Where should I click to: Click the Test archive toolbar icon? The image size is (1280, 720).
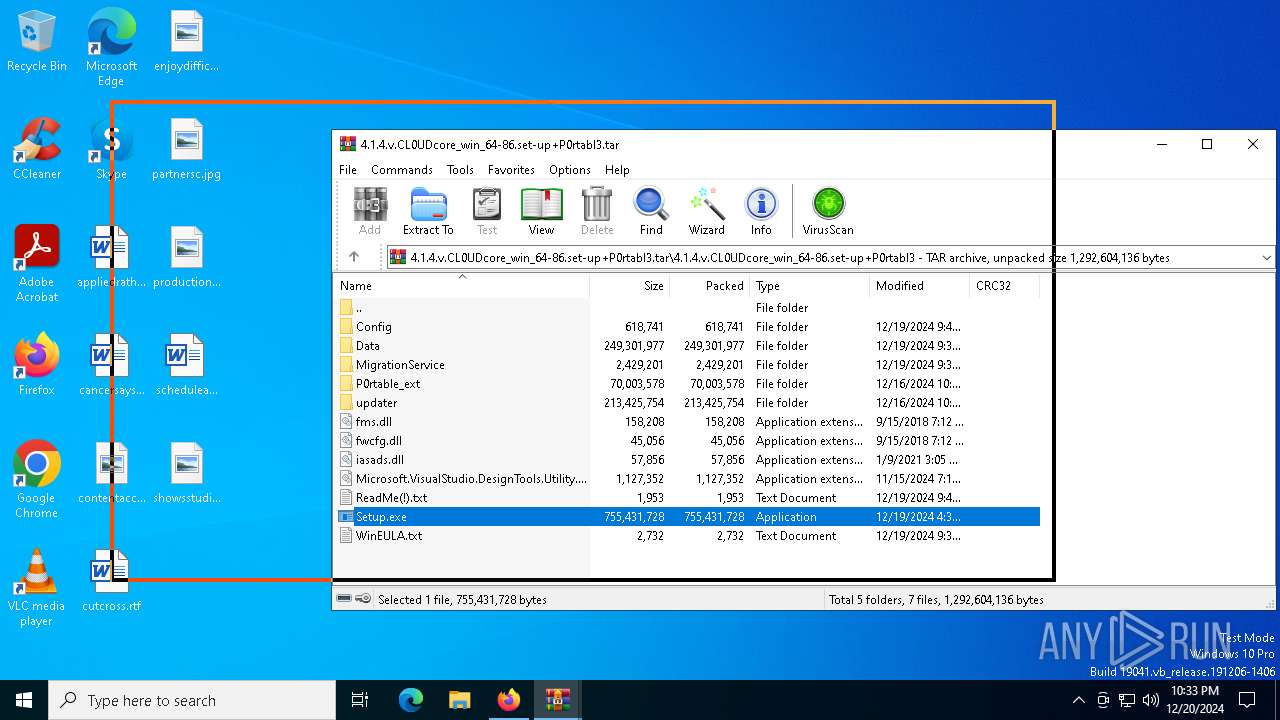487,211
